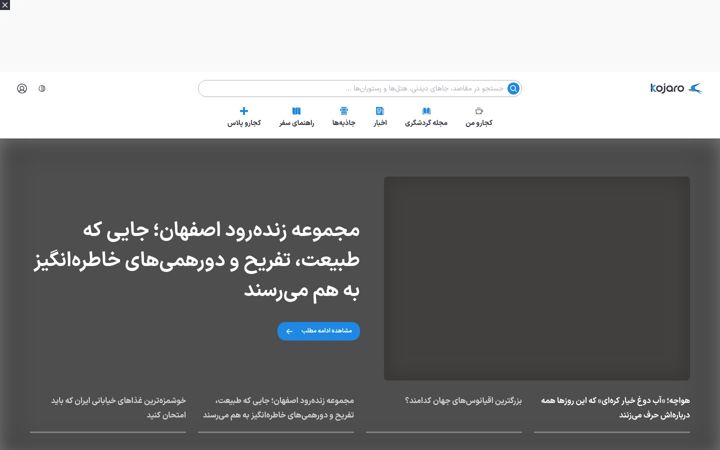
Task: Open the headline about مجموعه زنده‌رود اصفهان
Action: [197, 260]
